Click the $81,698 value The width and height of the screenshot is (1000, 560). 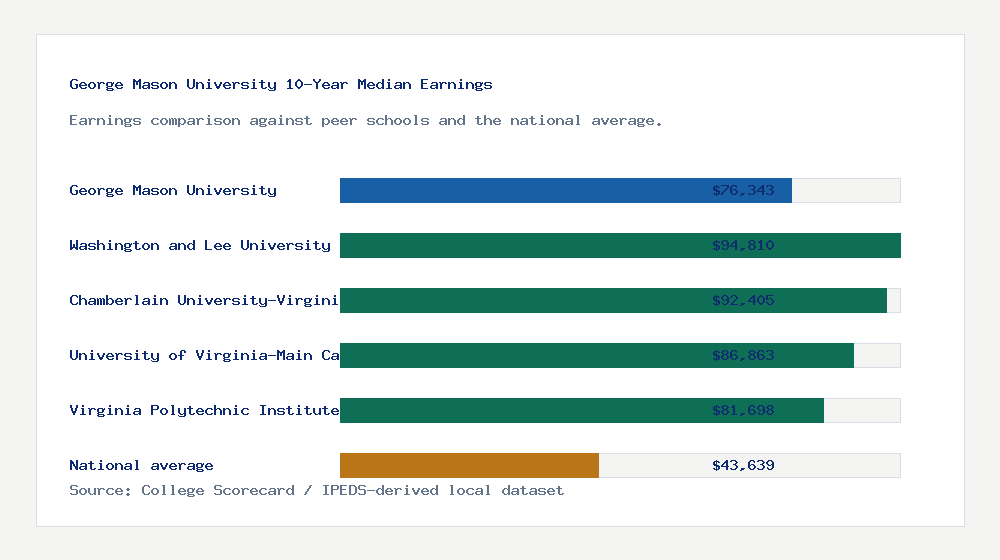click(x=743, y=410)
